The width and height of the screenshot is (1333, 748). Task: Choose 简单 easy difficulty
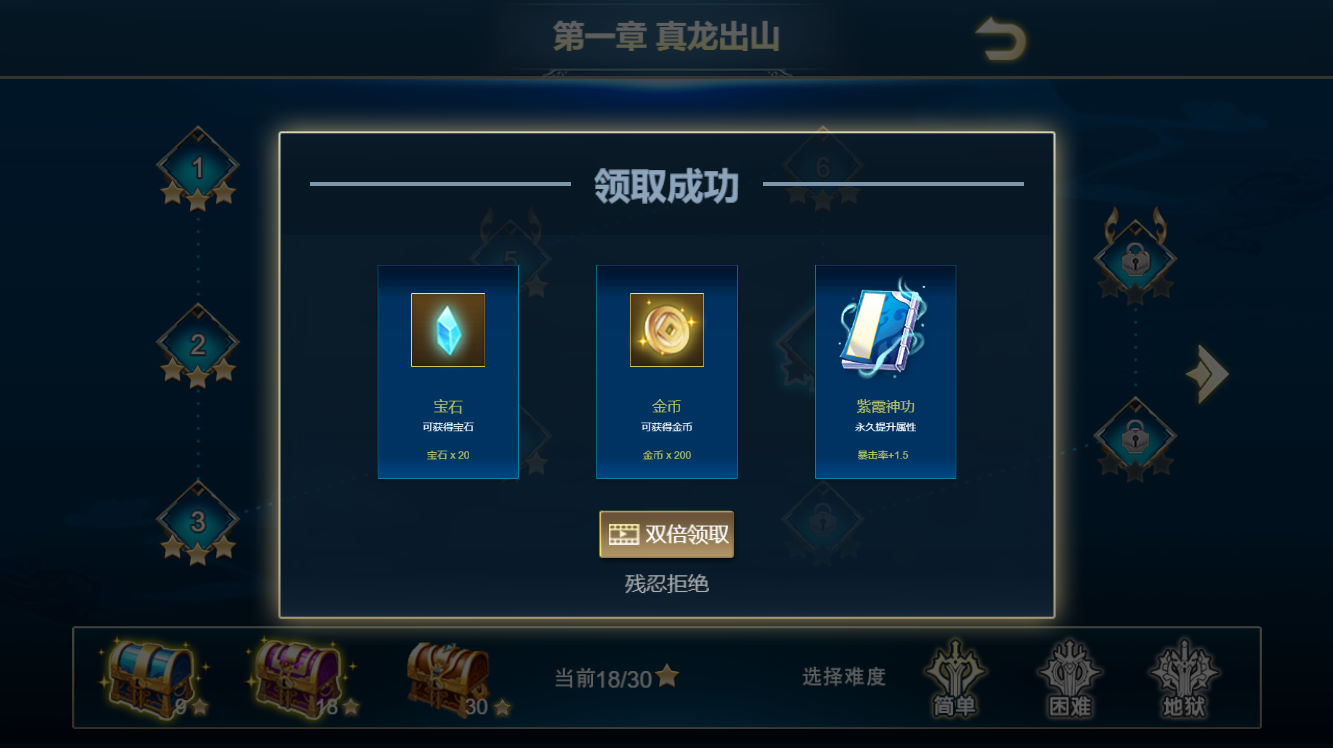(955, 679)
